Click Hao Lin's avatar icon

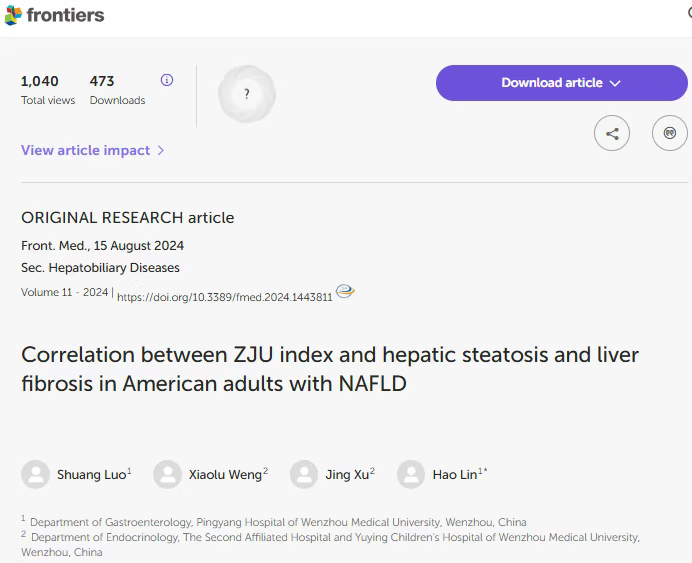411,474
